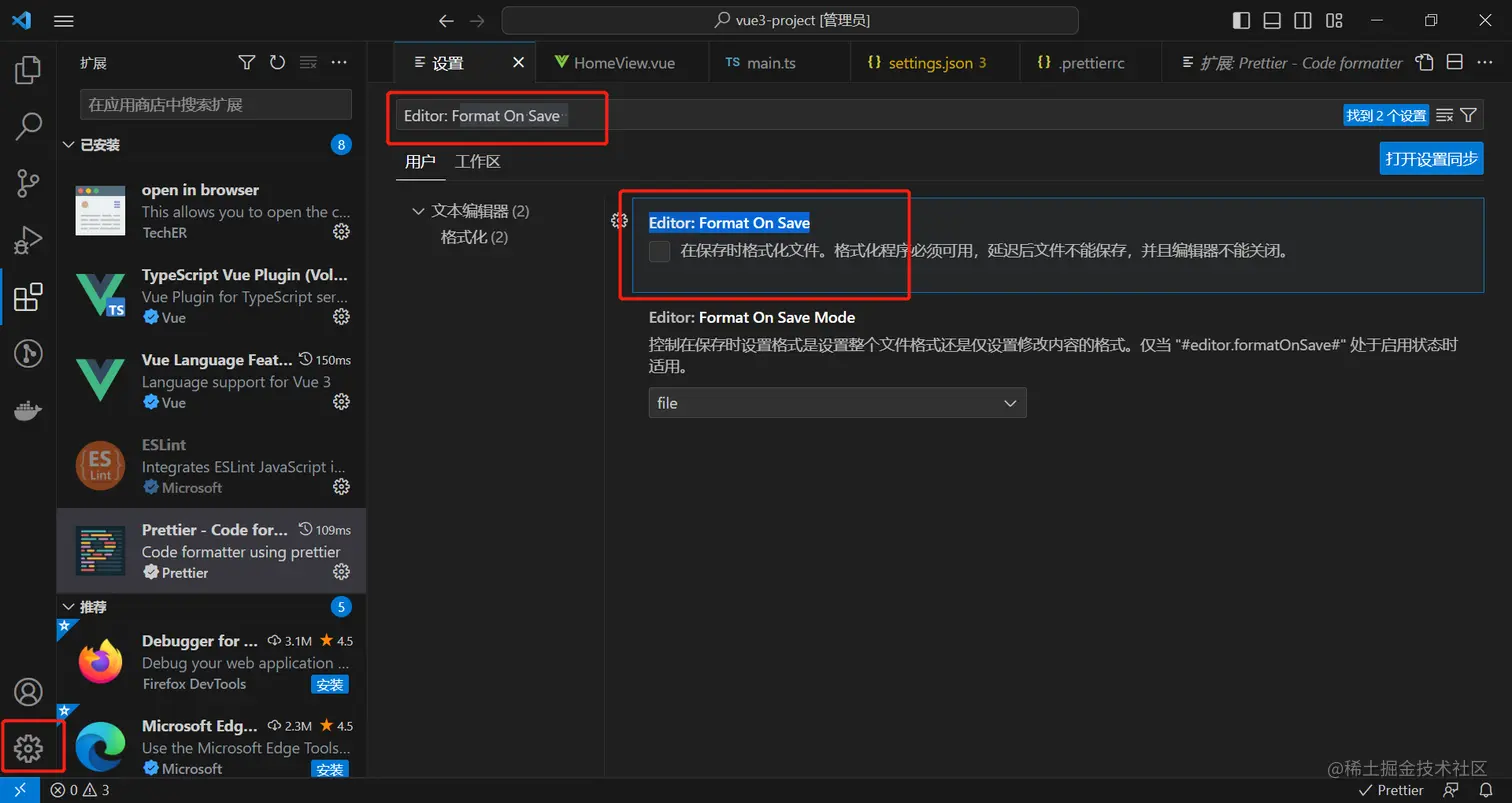Go back with the left arrow
The width and height of the screenshot is (1512, 803).
(x=446, y=21)
